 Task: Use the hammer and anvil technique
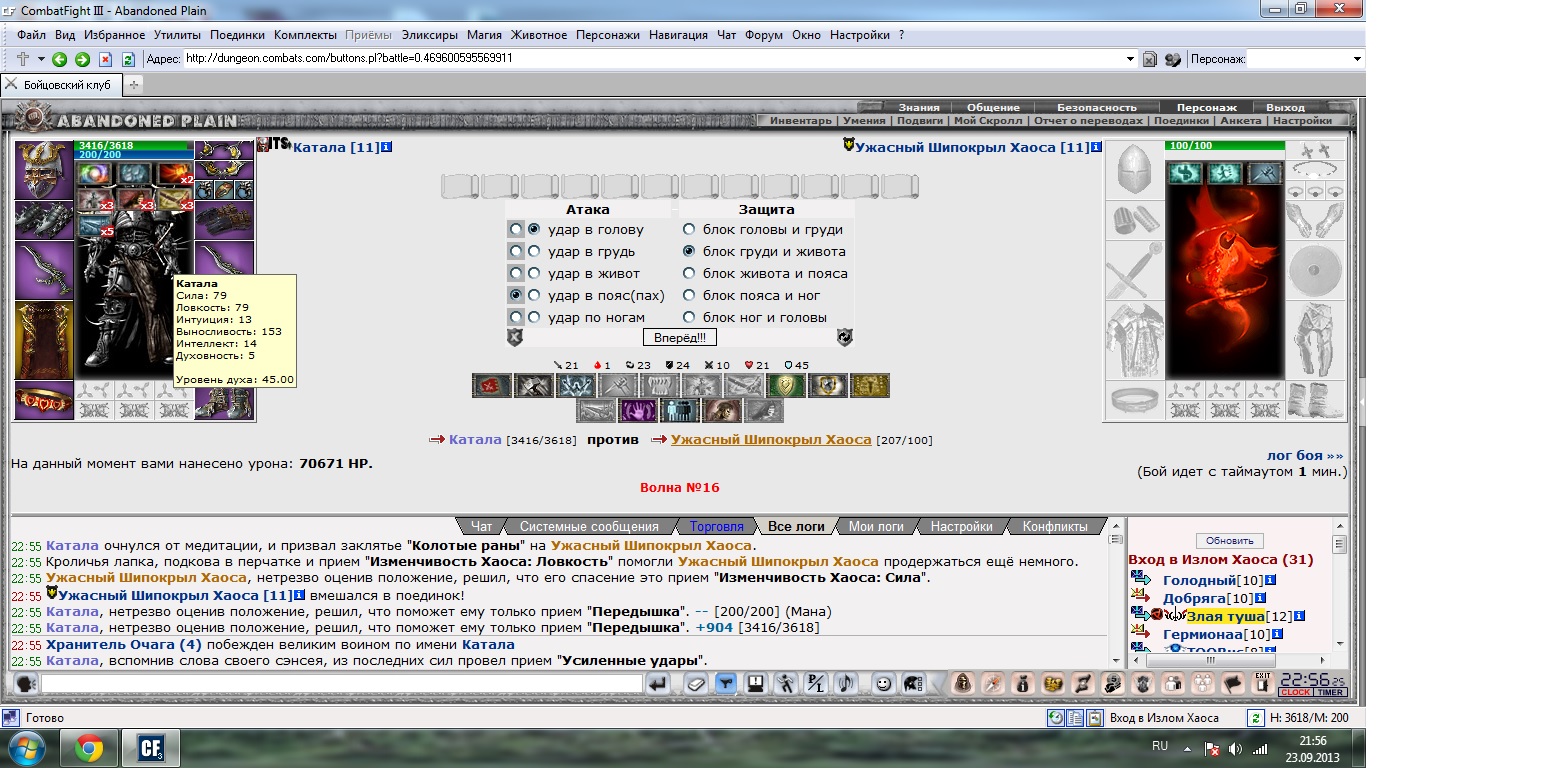(534, 386)
